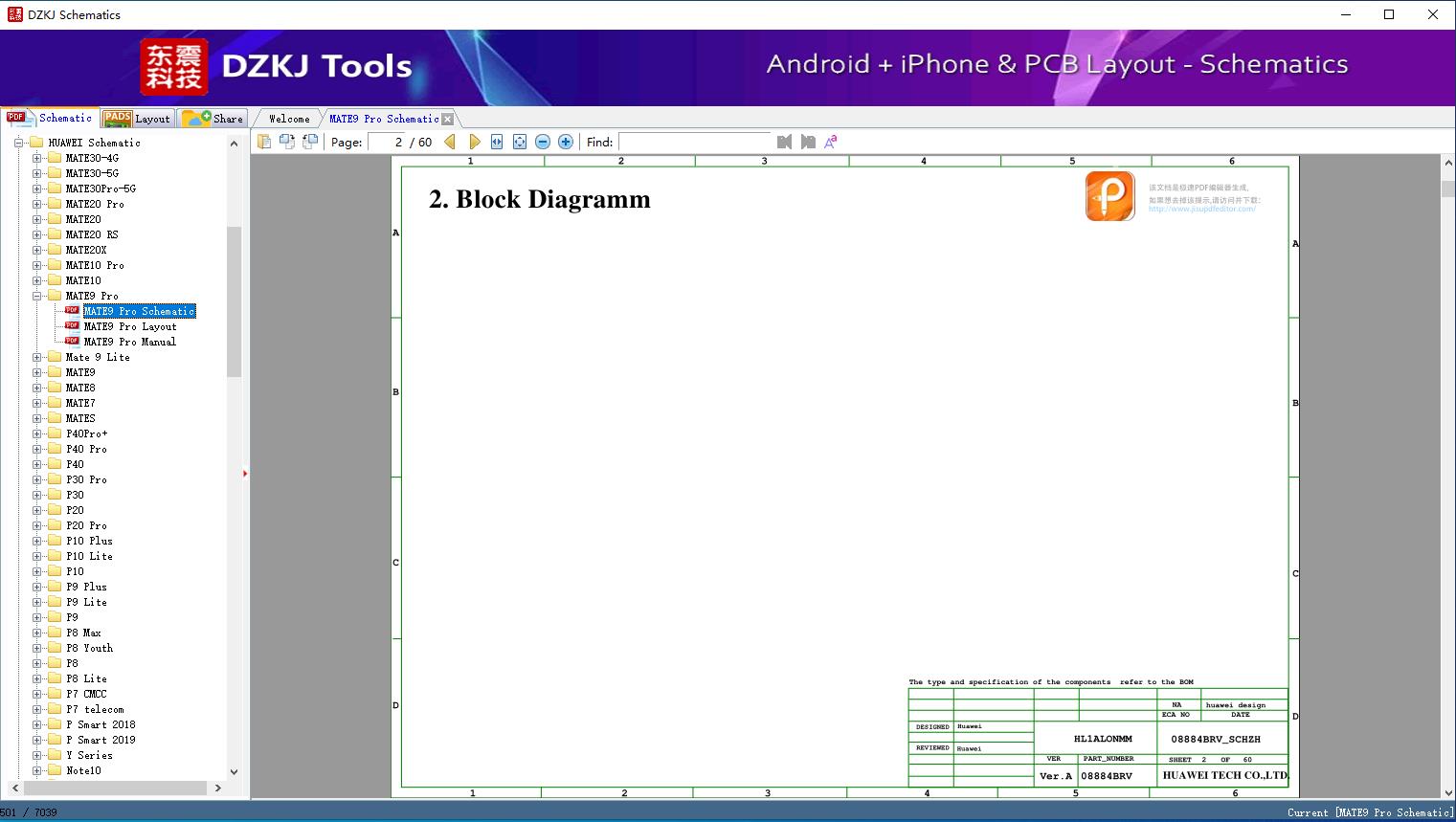The width and height of the screenshot is (1456, 822).
Task: Click the tree scroll-up arrow
Action: pyautogui.click(x=235, y=143)
